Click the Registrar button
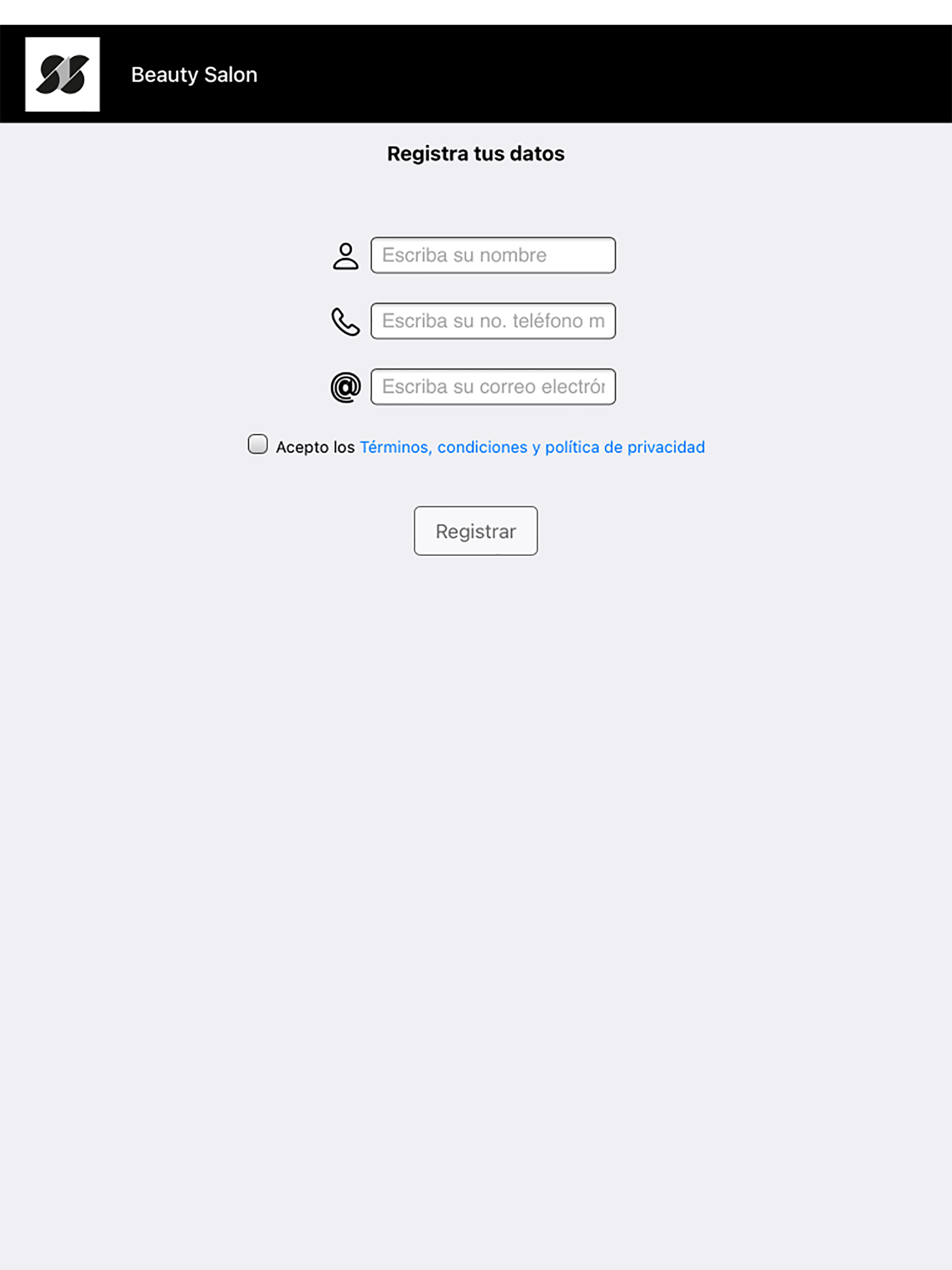This screenshot has width=952, height=1270. (x=476, y=530)
